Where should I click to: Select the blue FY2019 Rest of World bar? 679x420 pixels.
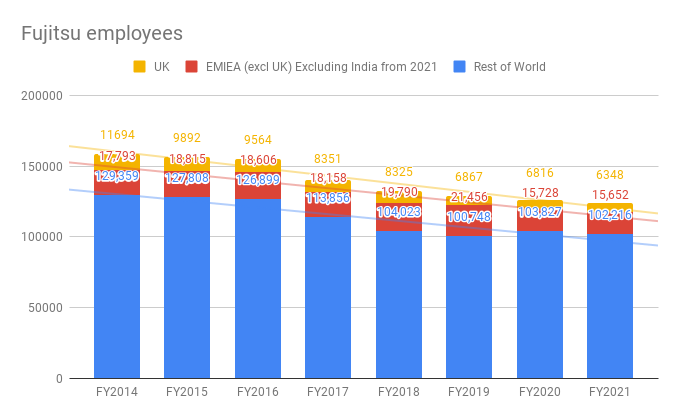tap(469, 307)
